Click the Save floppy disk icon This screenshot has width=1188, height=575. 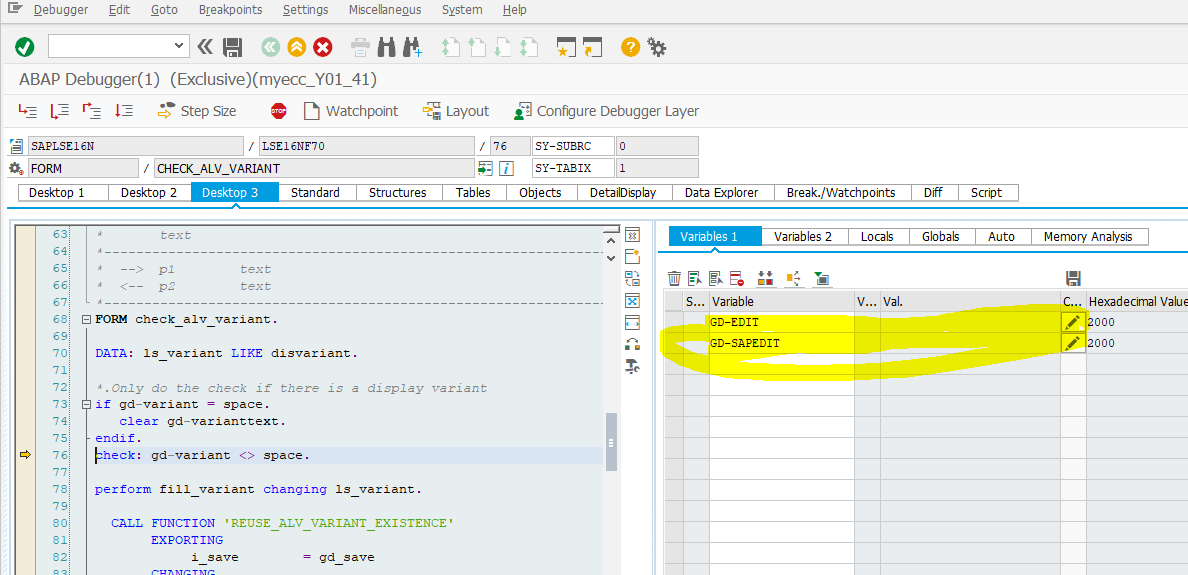coord(232,47)
